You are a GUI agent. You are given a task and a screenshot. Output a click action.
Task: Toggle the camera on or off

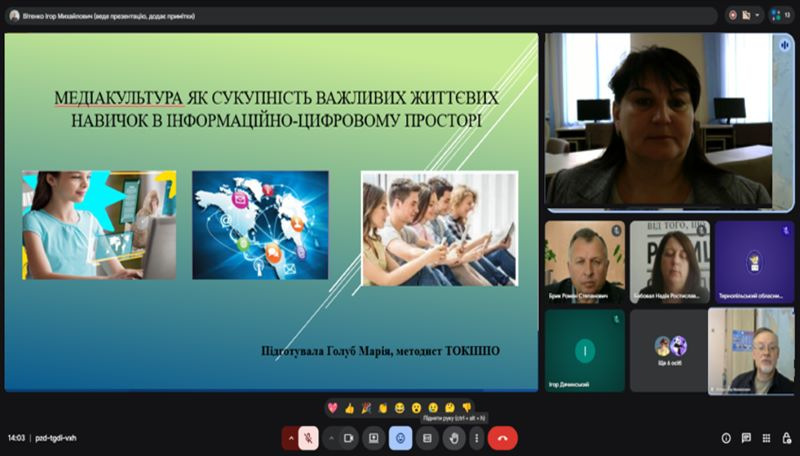click(348, 438)
